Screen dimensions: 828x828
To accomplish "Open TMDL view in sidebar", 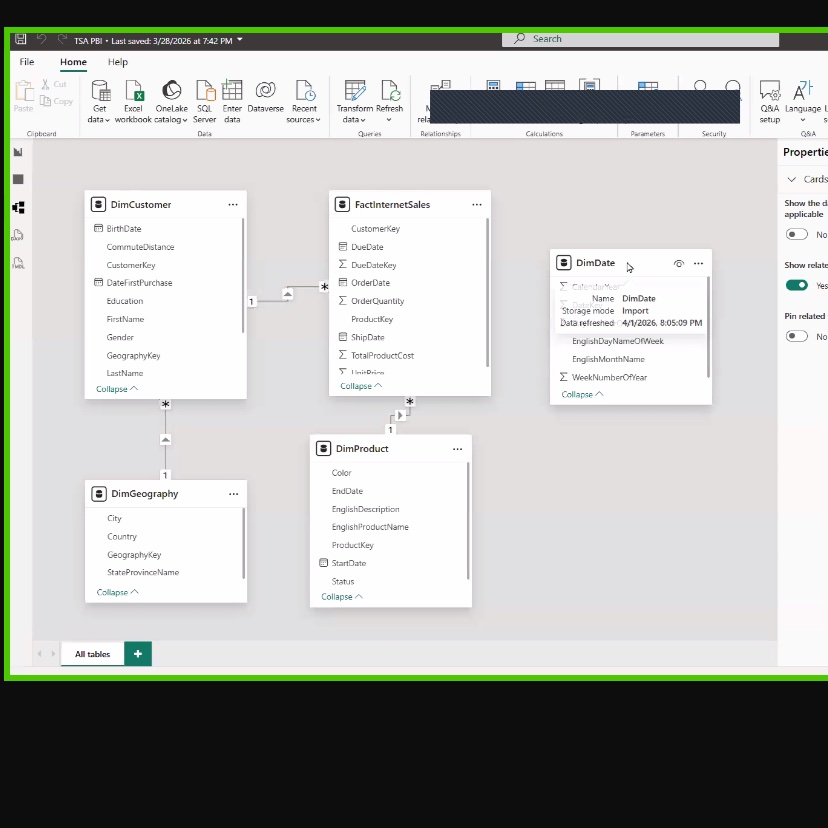I will point(18,263).
